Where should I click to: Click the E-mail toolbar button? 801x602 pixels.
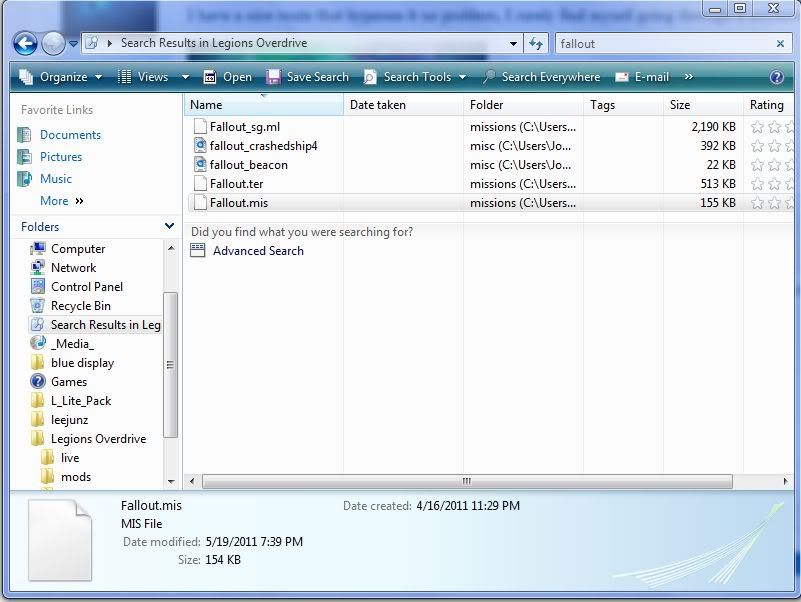(x=642, y=77)
